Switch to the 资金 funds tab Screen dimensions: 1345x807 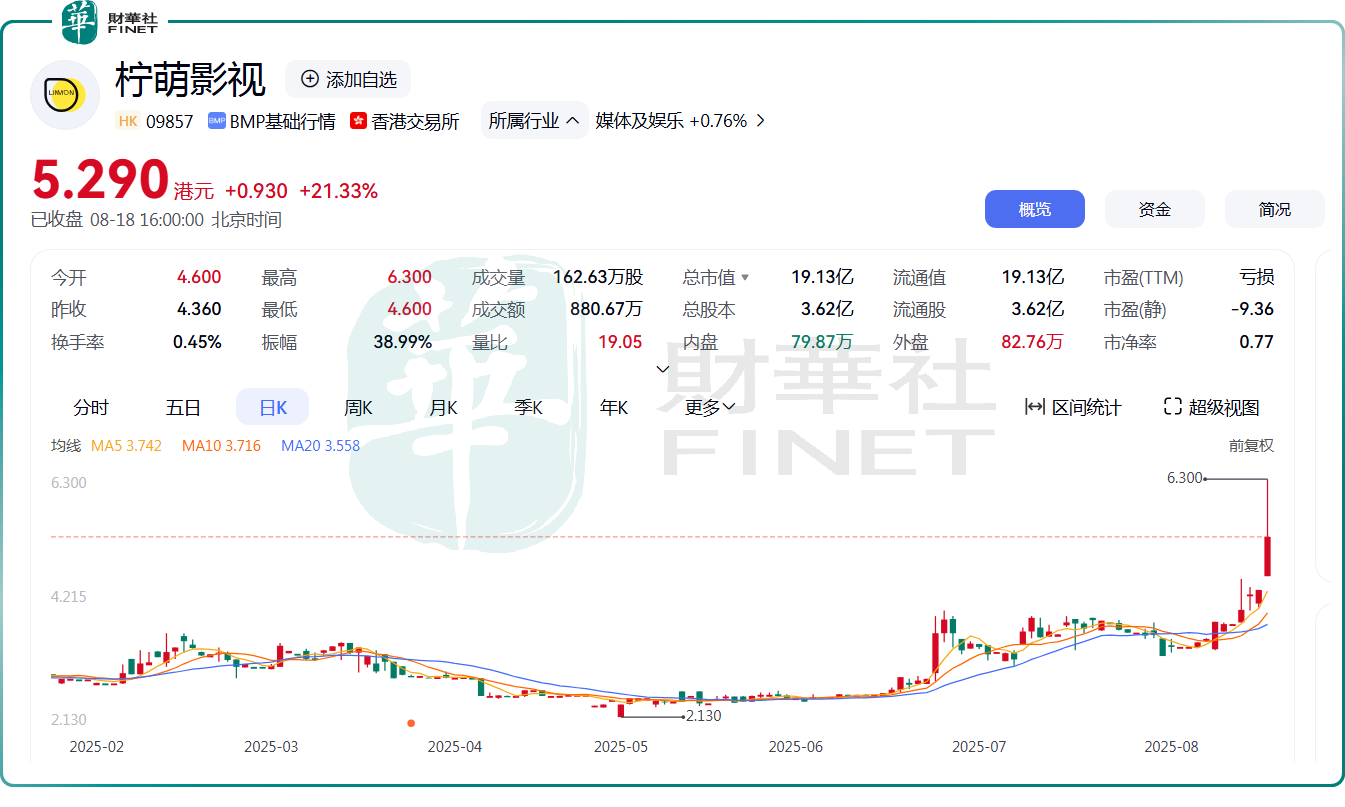click(x=1155, y=209)
